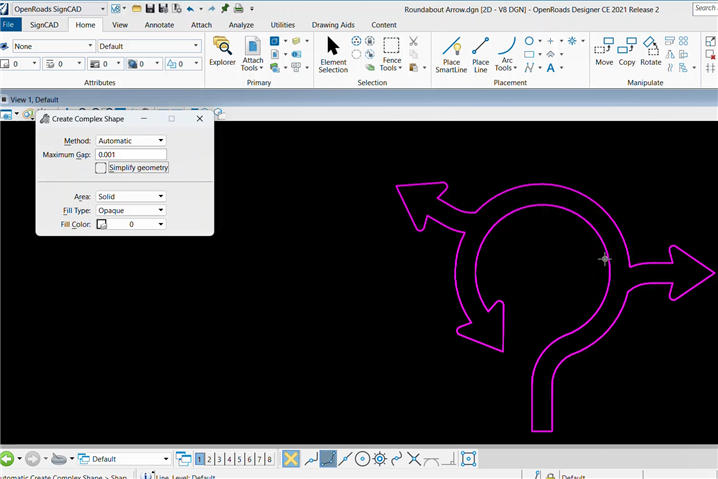This screenshot has height=479, width=718.
Task: Expand the Fill Type dropdown
Action: coord(130,211)
